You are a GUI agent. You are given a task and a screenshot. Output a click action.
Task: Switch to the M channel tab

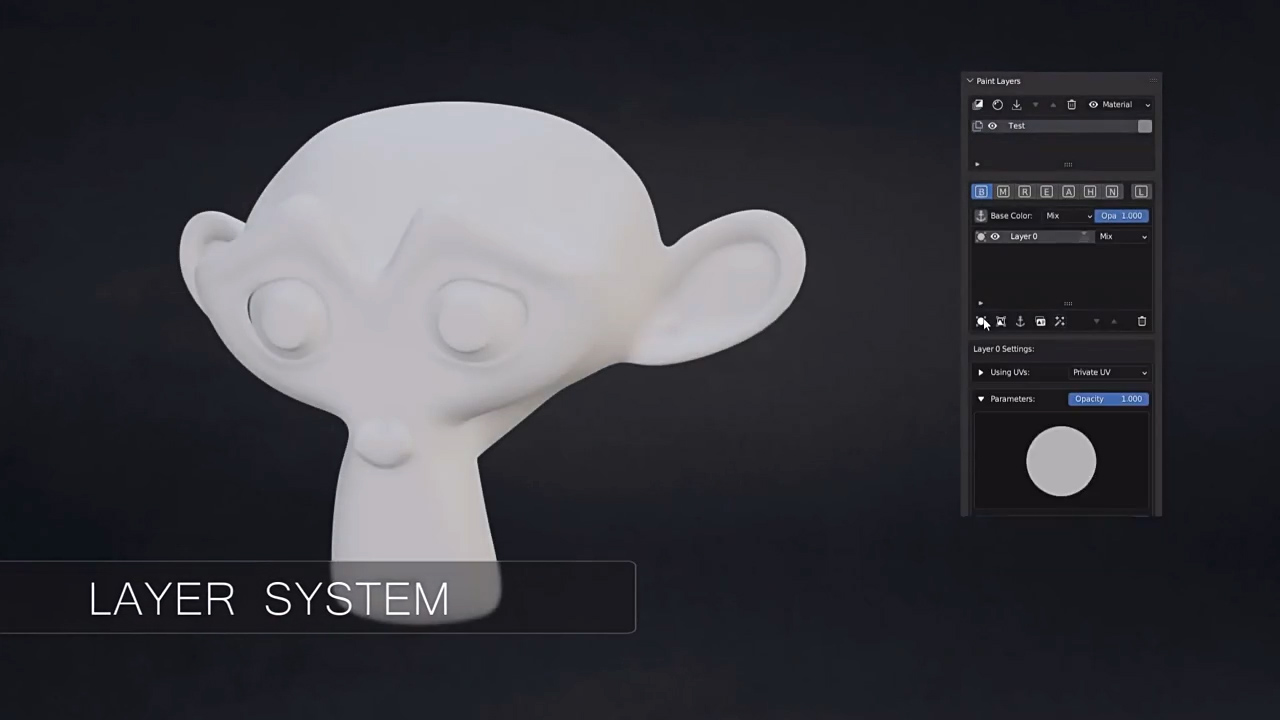[x=1003, y=192]
